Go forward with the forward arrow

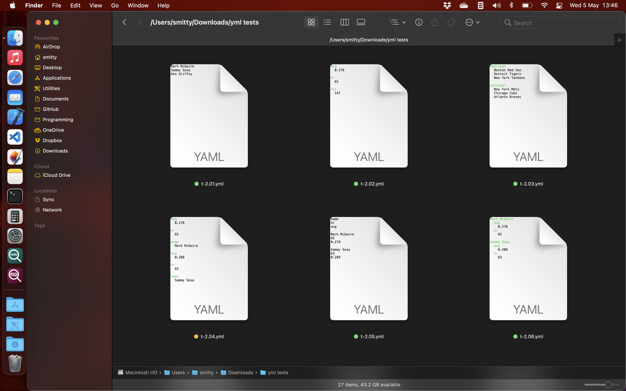(139, 22)
